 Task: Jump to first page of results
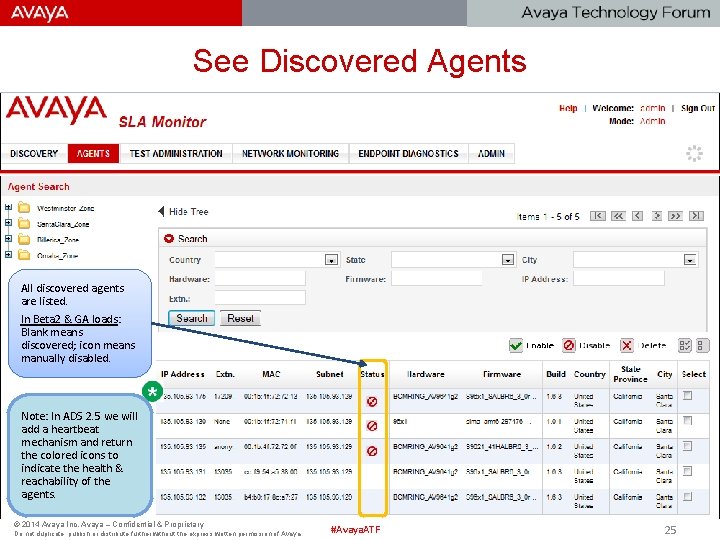point(597,216)
